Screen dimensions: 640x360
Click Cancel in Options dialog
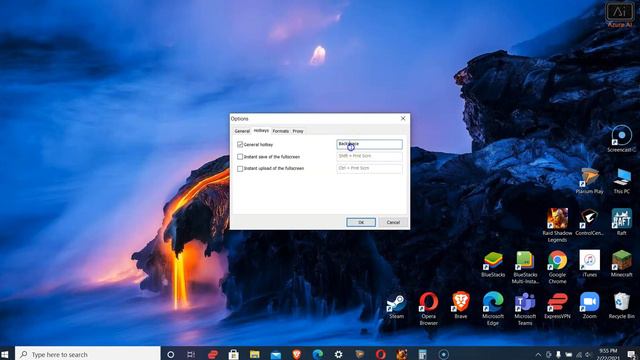[x=393, y=222]
